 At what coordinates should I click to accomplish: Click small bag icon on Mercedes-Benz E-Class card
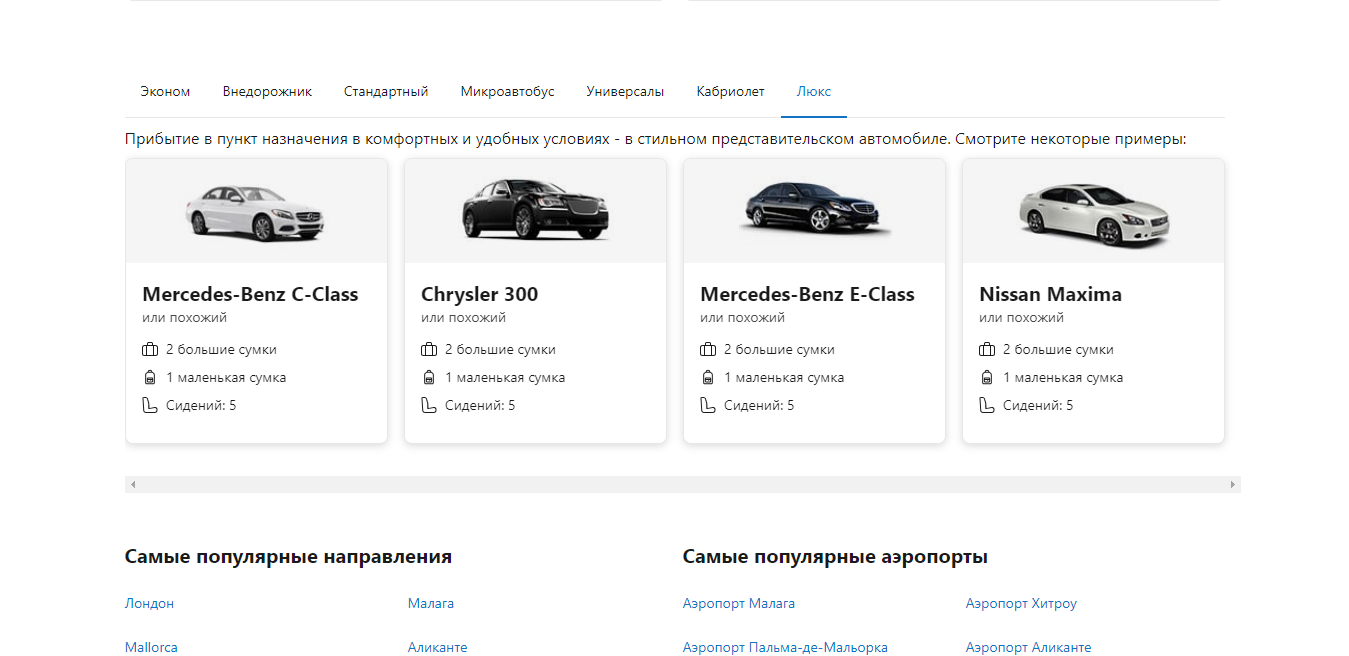pyautogui.click(x=708, y=378)
